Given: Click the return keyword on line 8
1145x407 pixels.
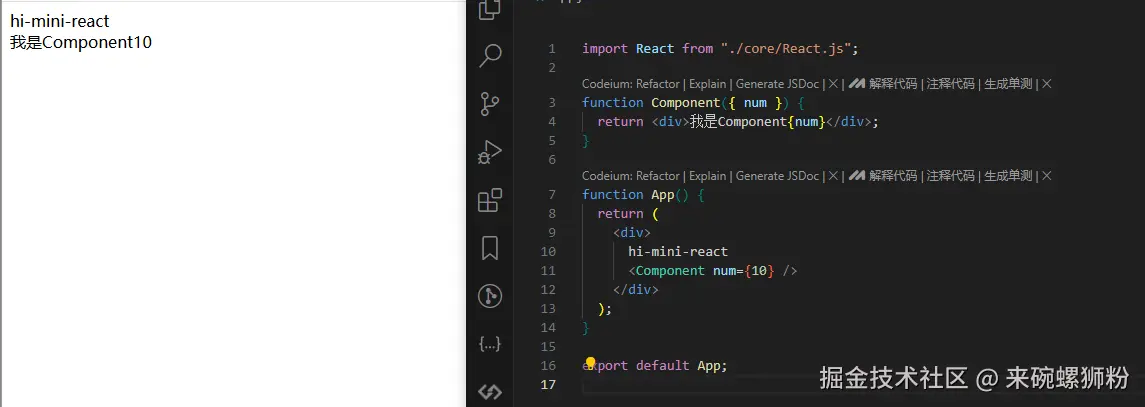Looking at the screenshot, I should [620, 214].
